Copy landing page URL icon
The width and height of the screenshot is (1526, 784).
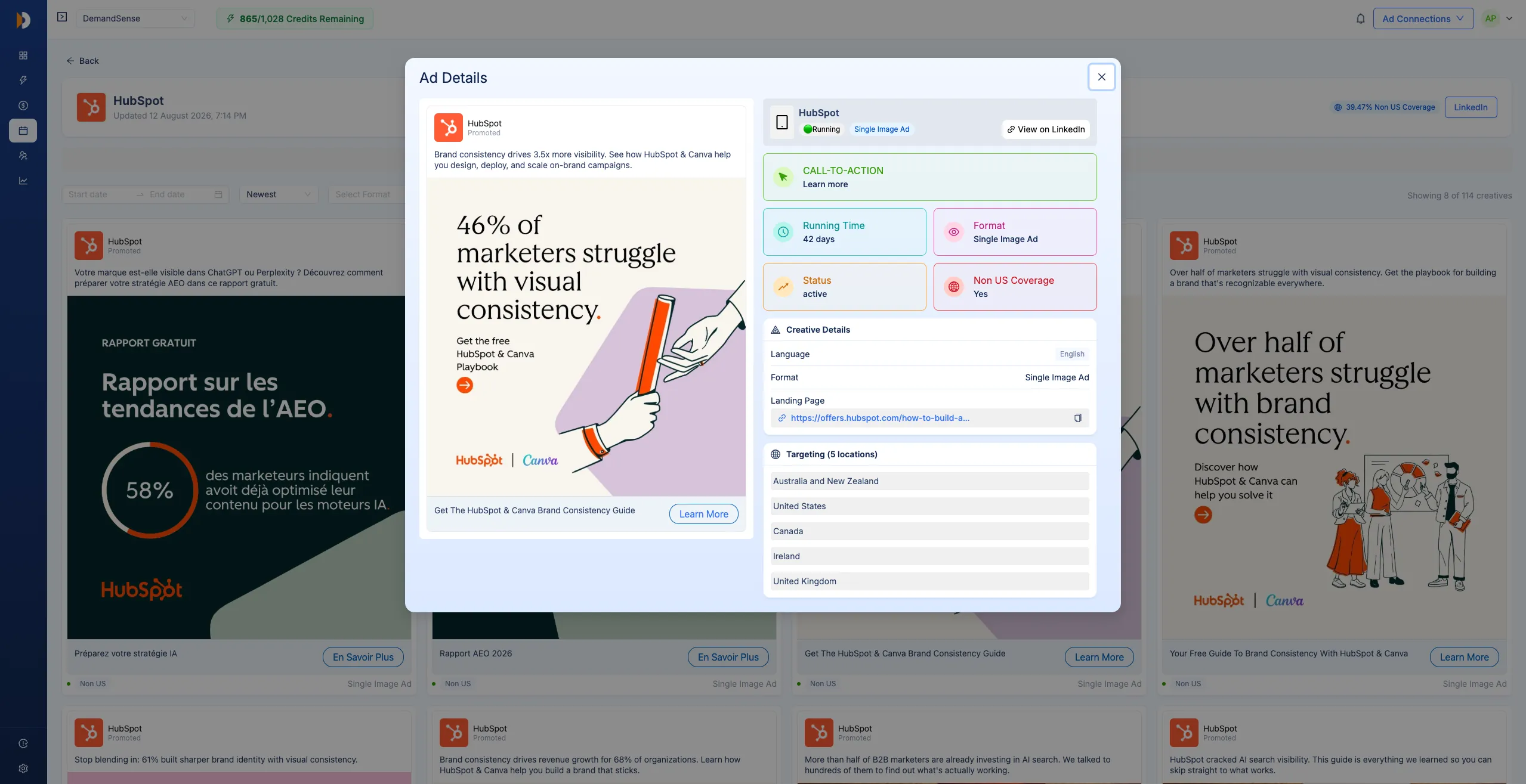1077,418
